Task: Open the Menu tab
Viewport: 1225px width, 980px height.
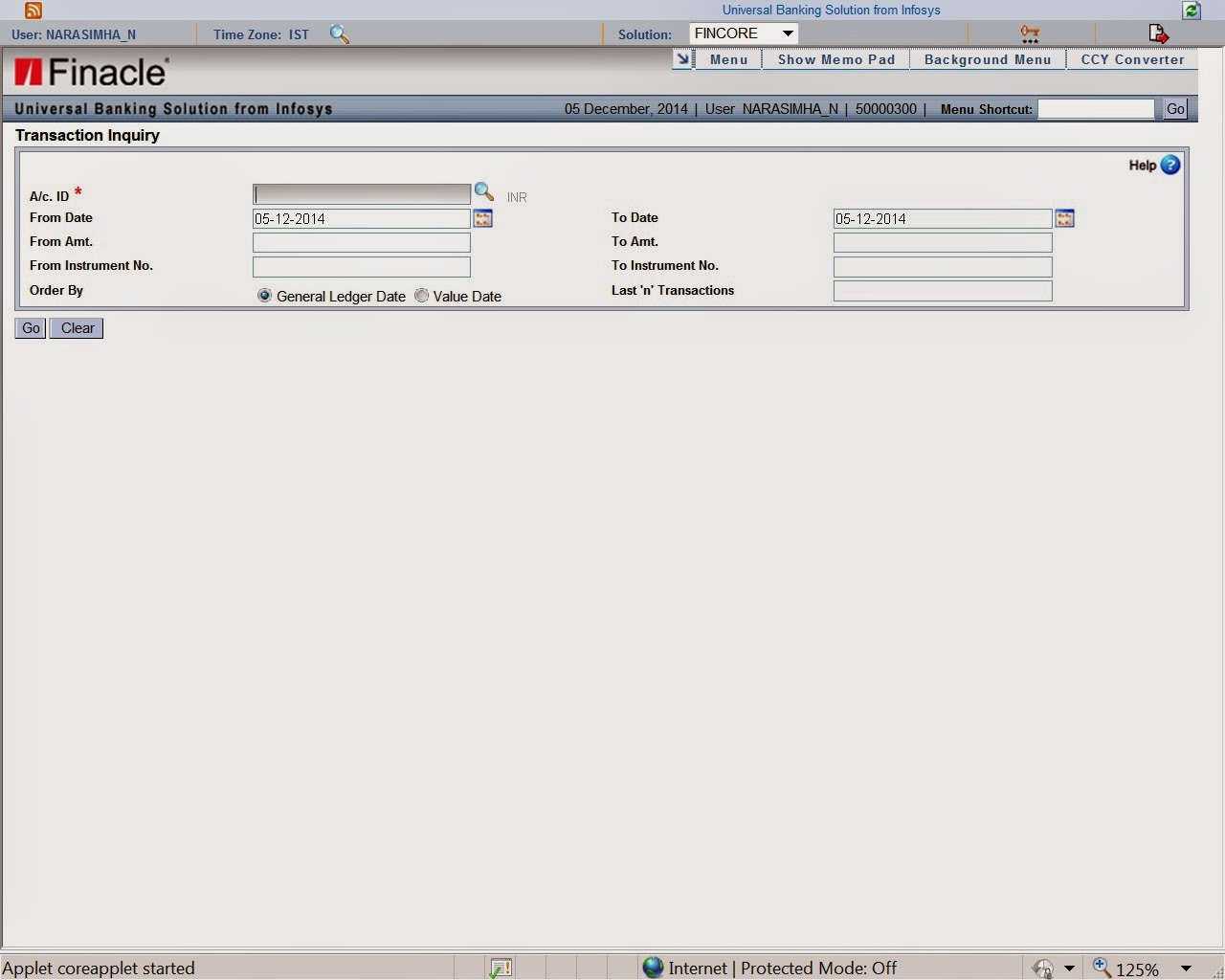Action: pyautogui.click(x=729, y=59)
